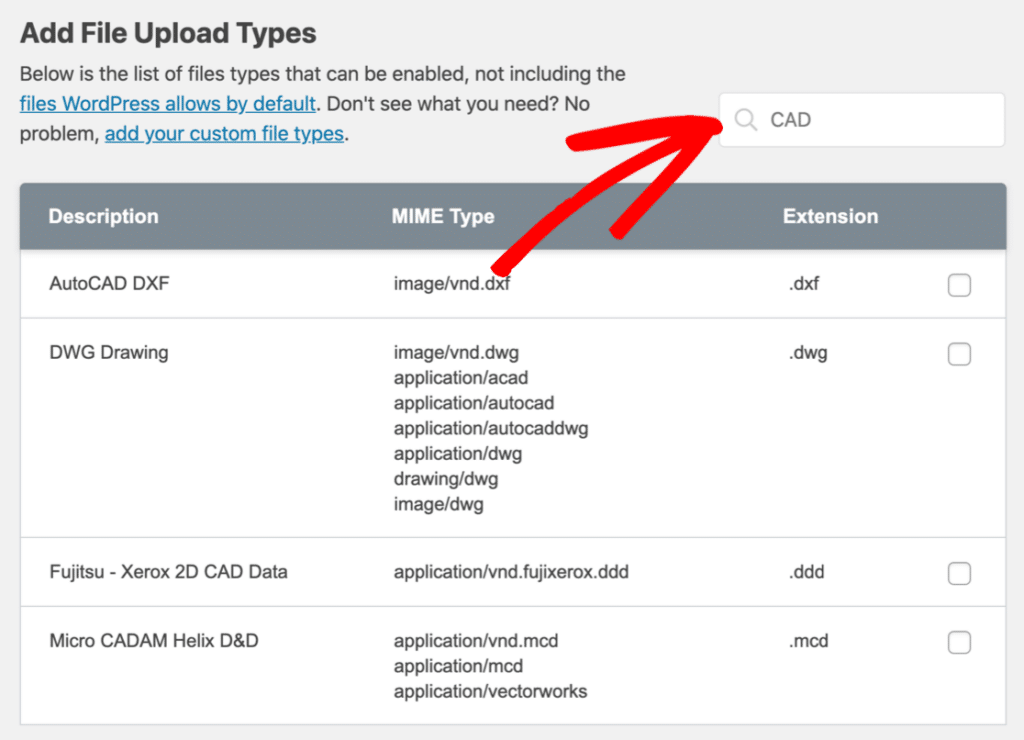
Task: Click the application/vectorworks MIME entry
Action: click(489, 691)
